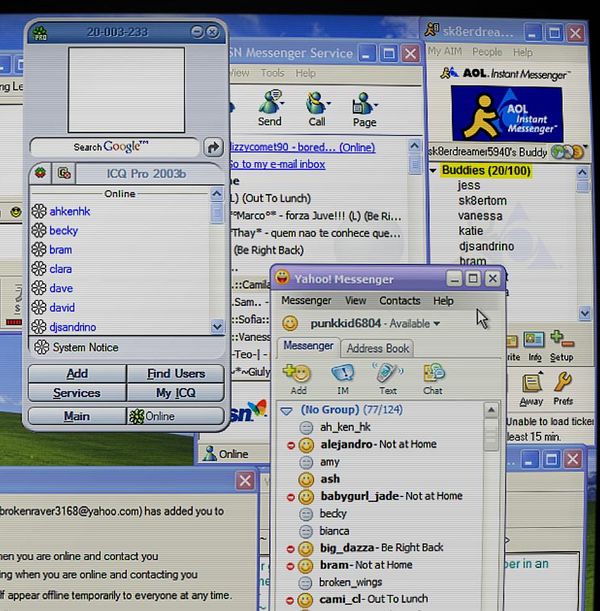
Task: Click the ICQ contact list scroll-down arrow
Action: tap(217, 327)
